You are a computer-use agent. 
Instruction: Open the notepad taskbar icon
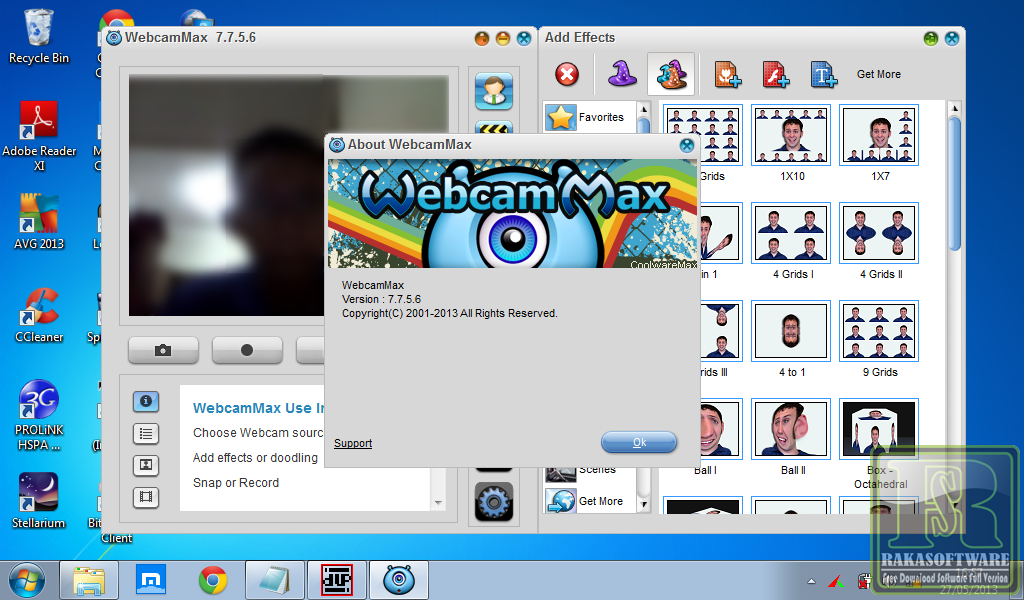pos(274,580)
